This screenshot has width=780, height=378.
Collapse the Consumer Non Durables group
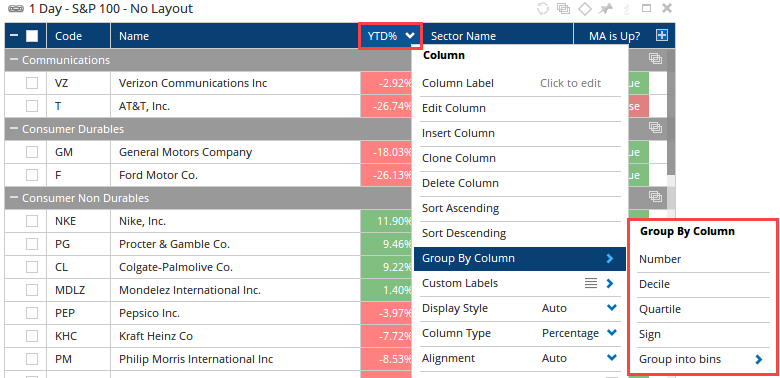[x=13, y=198]
